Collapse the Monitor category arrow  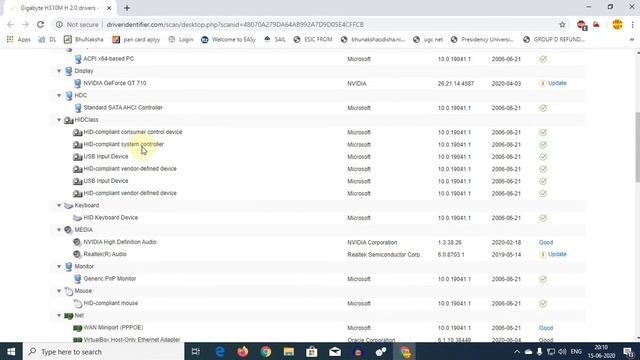tap(59, 267)
